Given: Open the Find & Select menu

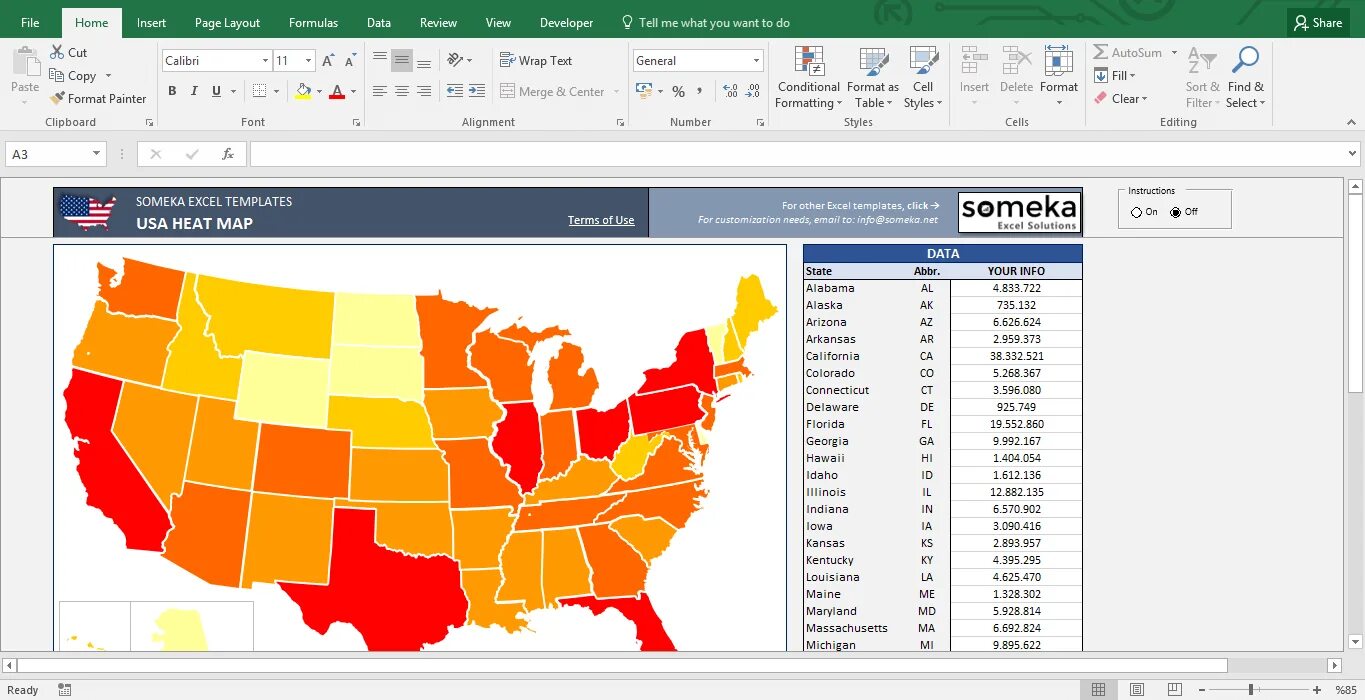Looking at the screenshot, I should [1246, 77].
